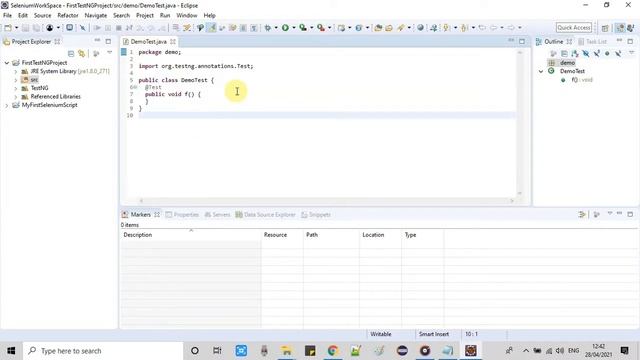Switch to the Java perspective icon

[620, 28]
